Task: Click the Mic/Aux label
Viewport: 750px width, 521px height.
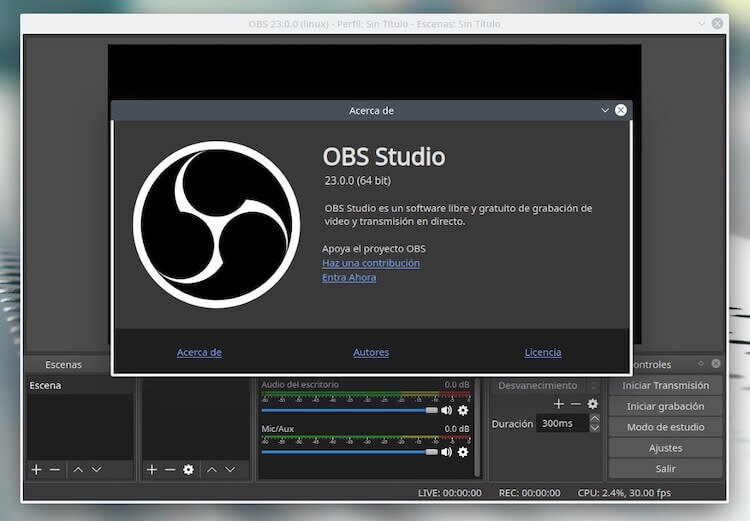Action: (277, 429)
